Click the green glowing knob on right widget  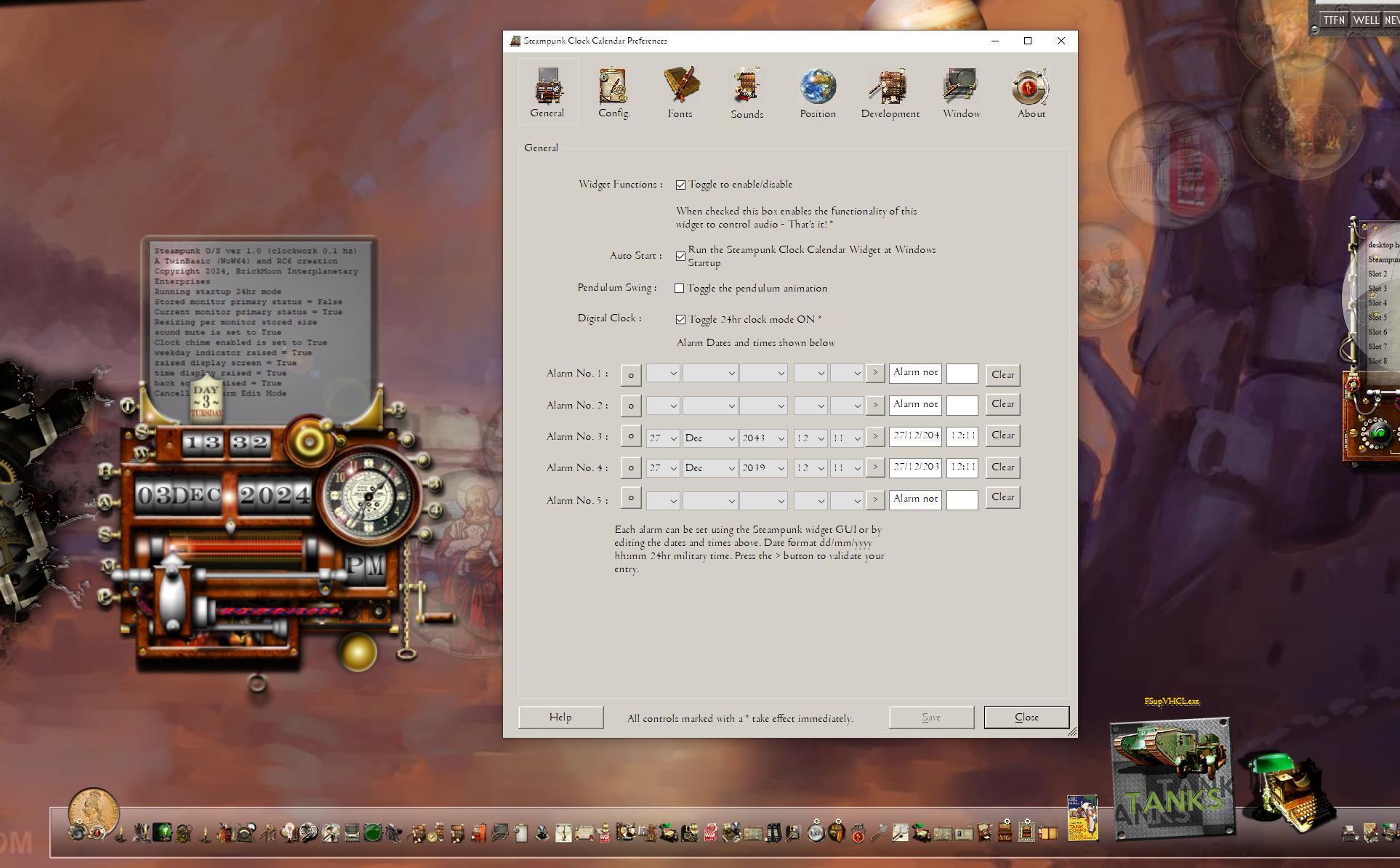pos(1379,434)
